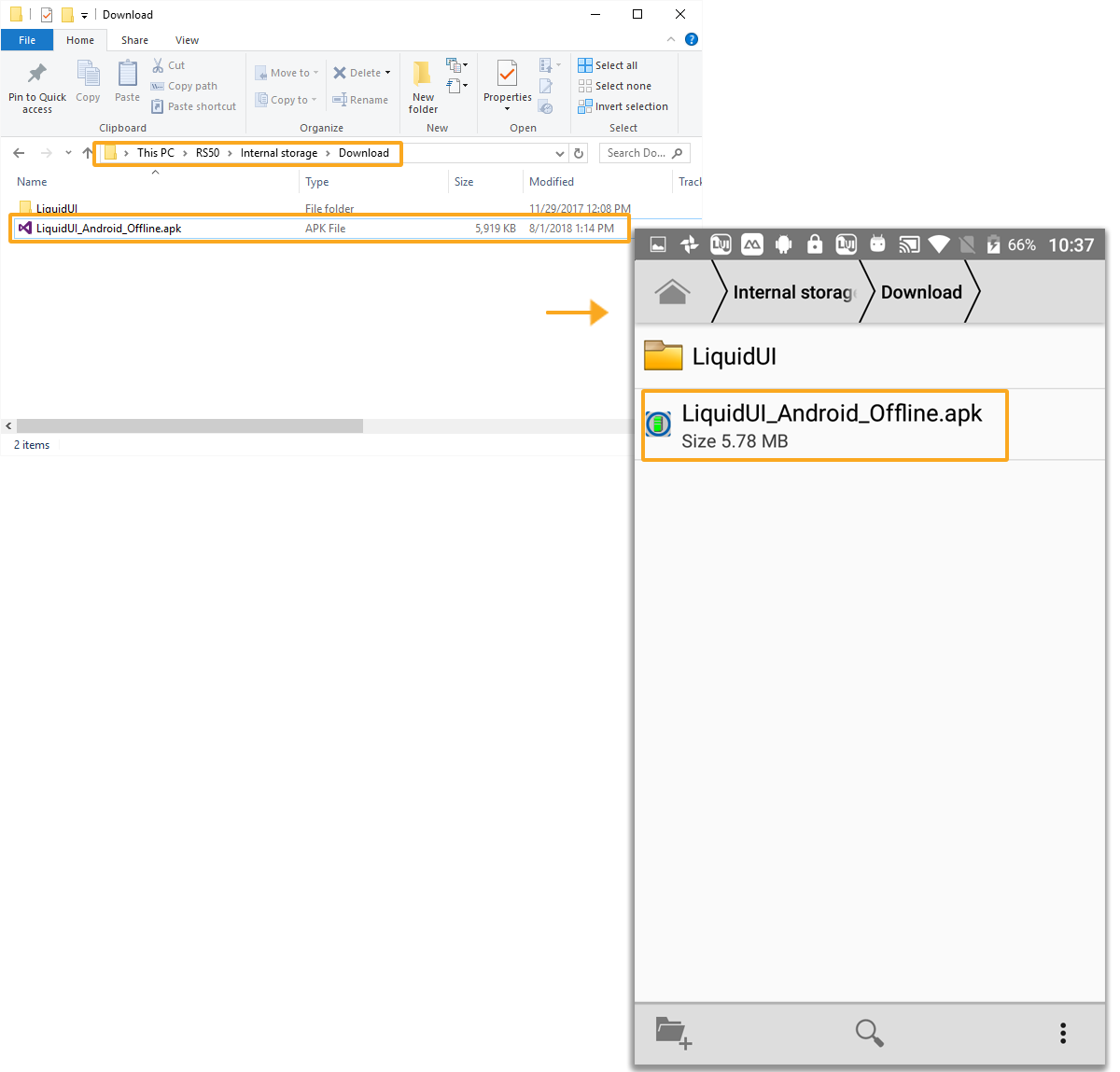Open the Delete dropdown arrow
The width and height of the screenshot is (1120, 1072).
point(388,73)
